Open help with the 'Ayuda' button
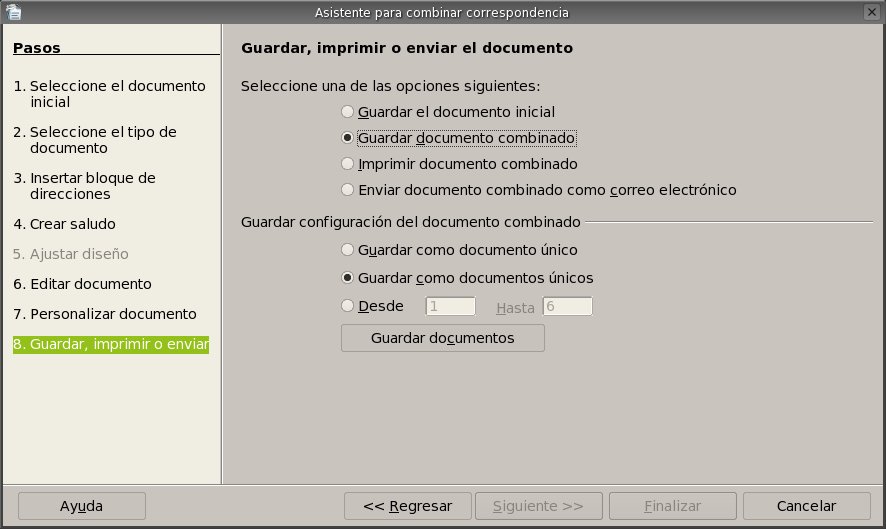886x529 pixels. click(82, 506)
